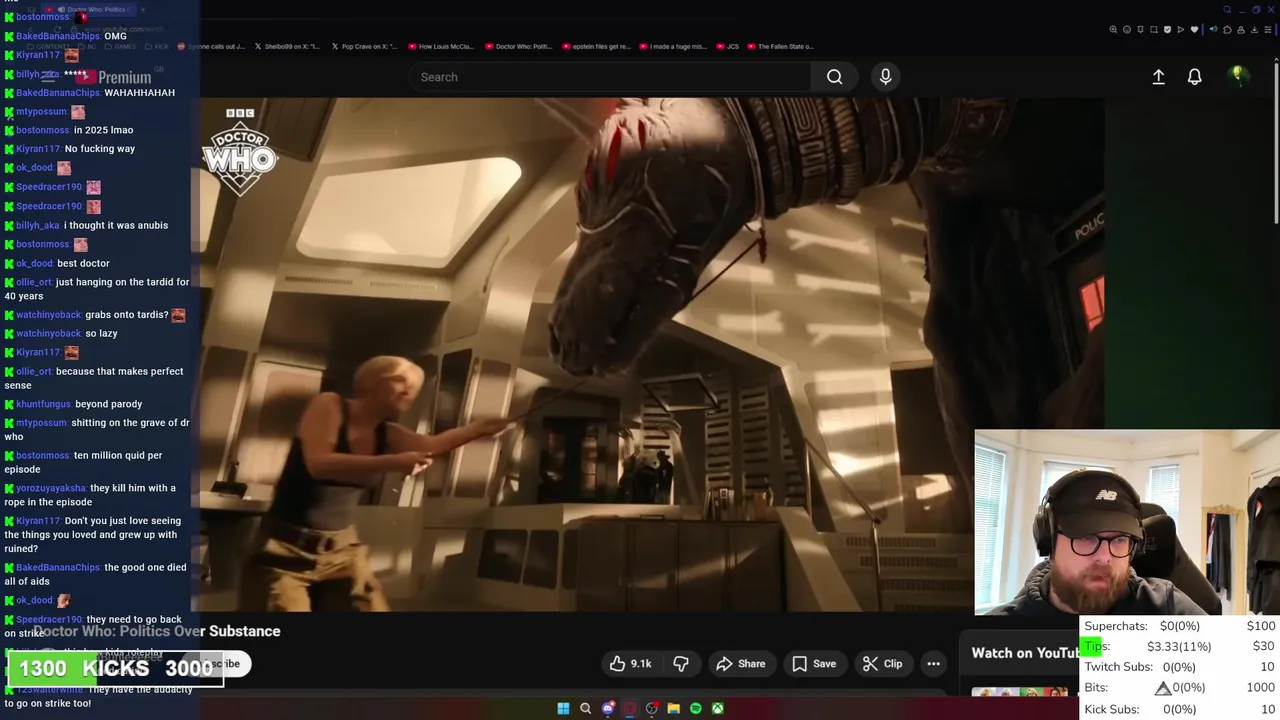The width and height of the screenshot is (1280, 720).
Task: Click the YouTube search magnifier button
Action: tap(834, 77)
